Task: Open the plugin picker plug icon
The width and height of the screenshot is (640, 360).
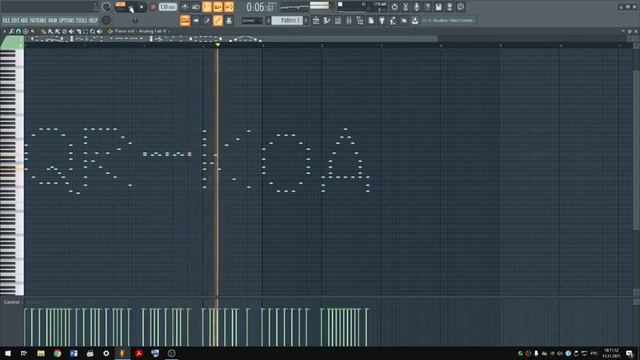Action: click(x=382, y=20)
